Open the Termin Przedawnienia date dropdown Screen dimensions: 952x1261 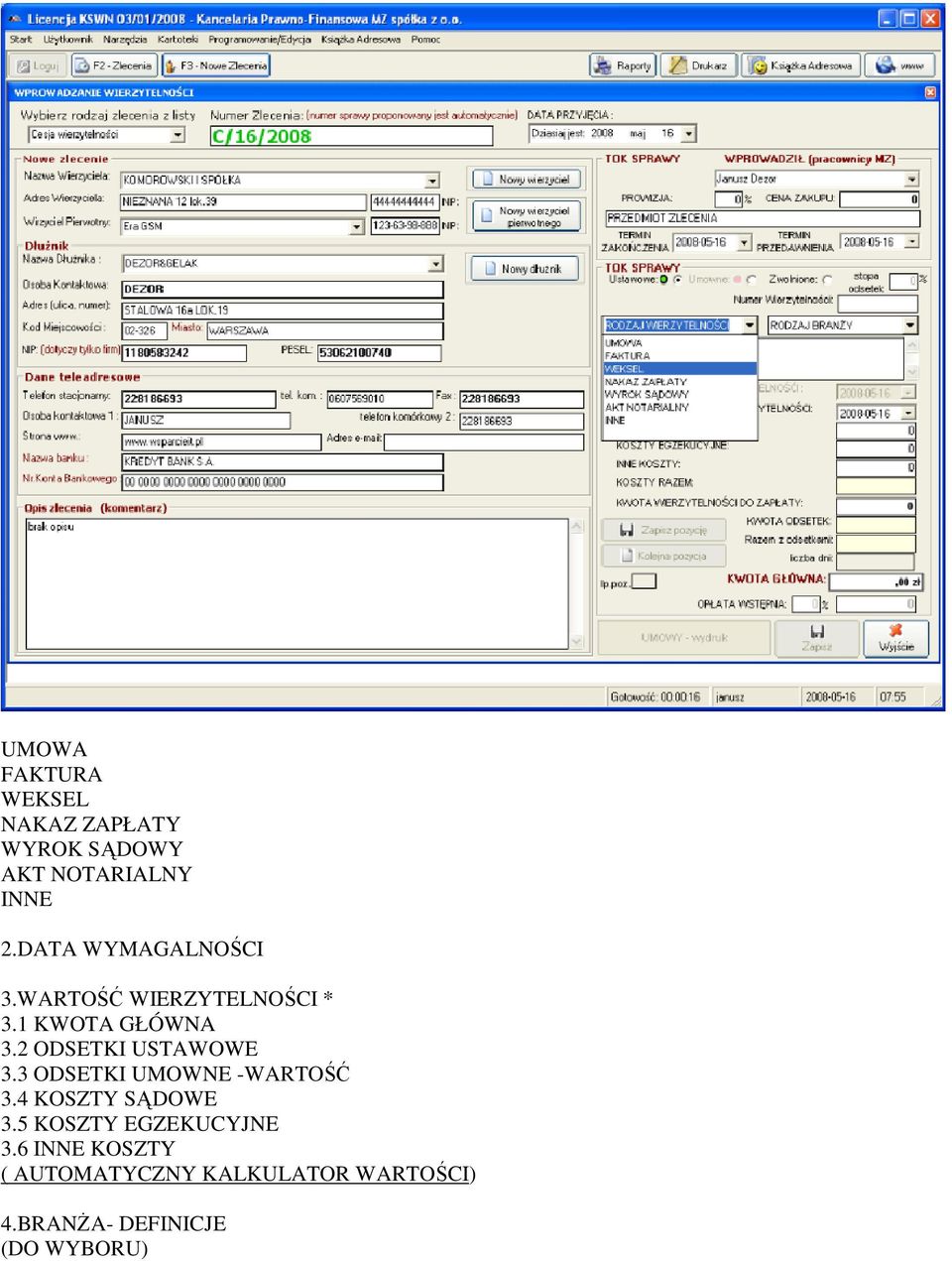[911, 242]
